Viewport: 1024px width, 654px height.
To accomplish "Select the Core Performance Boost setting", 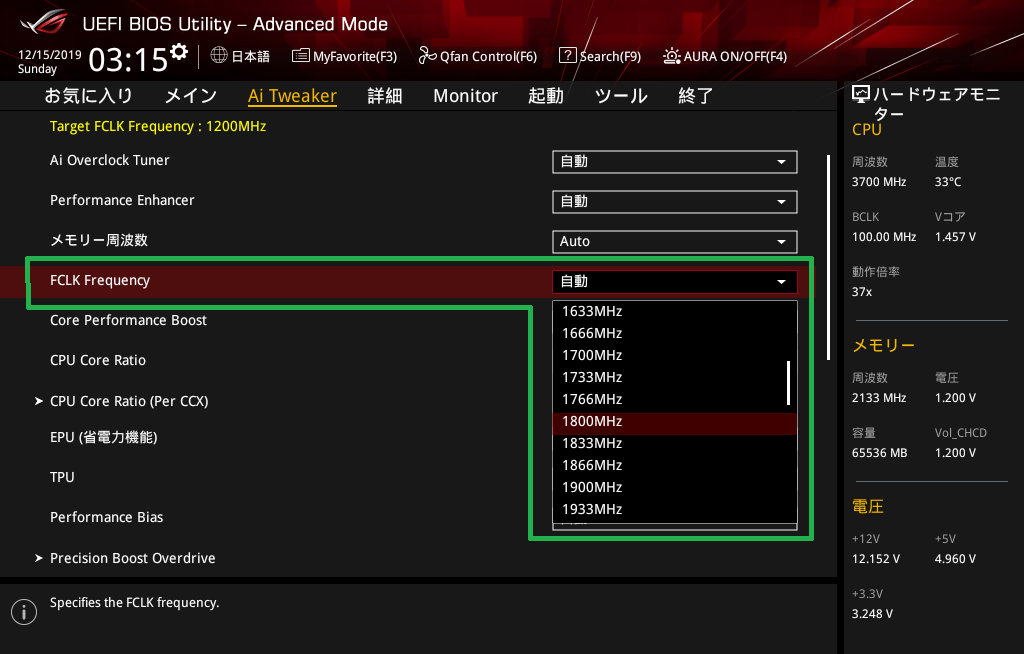I will click(128, 320).
